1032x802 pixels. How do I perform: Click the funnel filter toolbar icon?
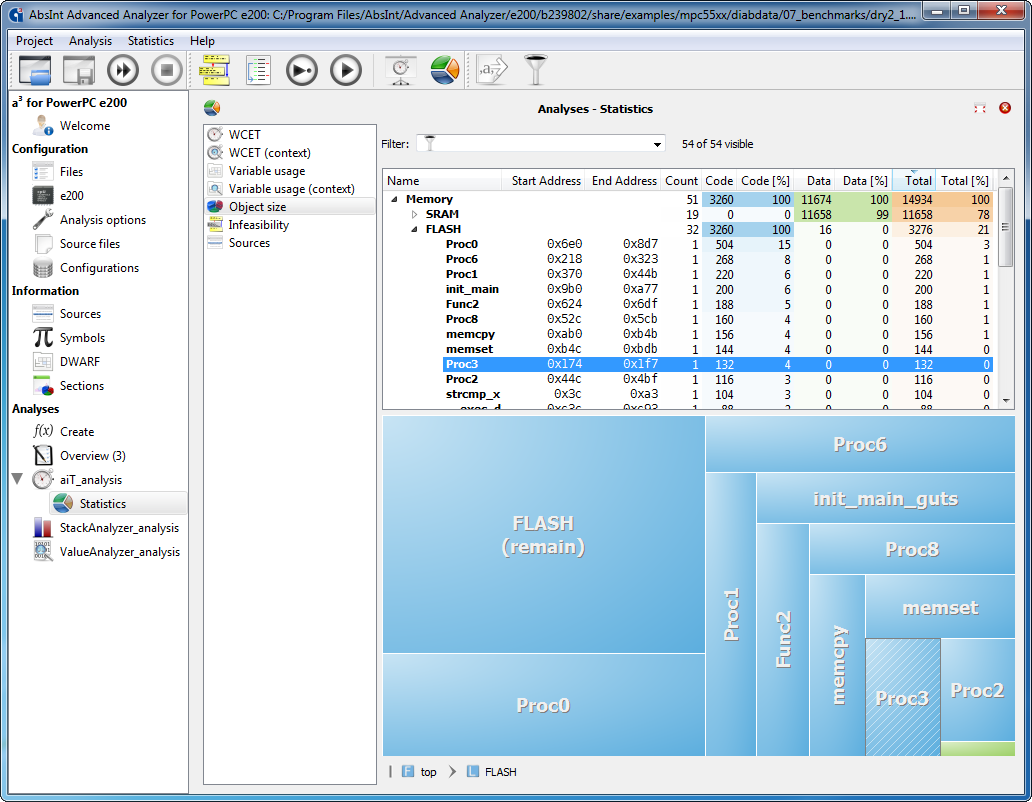(536, 70)
